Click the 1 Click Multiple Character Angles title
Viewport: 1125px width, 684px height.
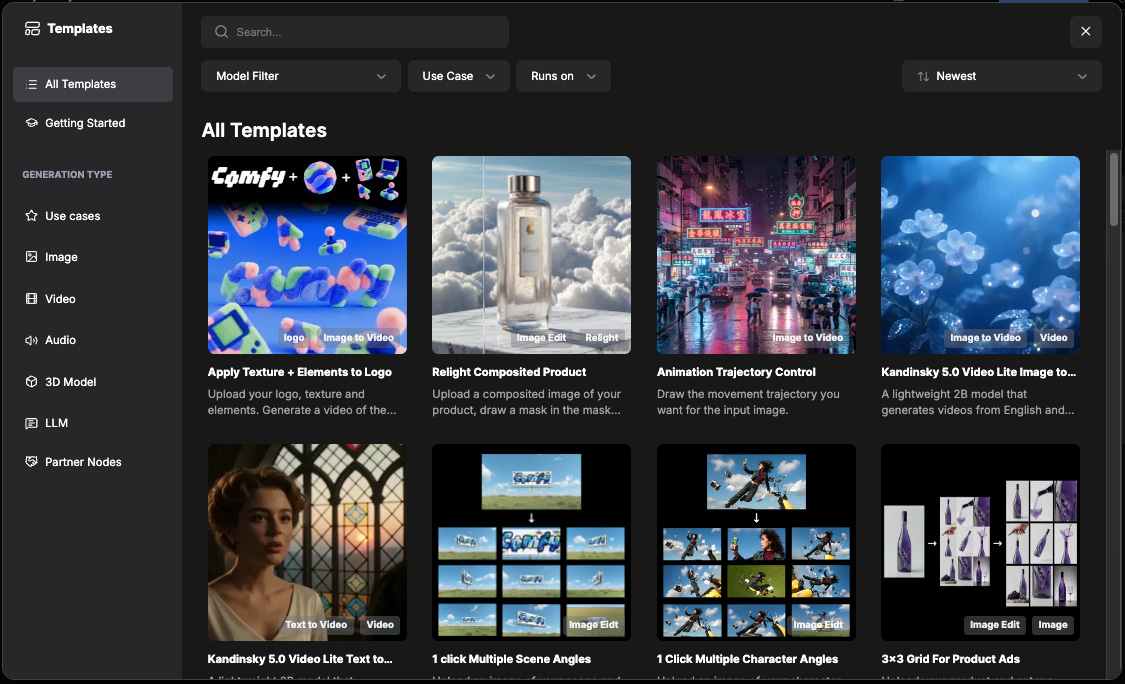(747, 659)
